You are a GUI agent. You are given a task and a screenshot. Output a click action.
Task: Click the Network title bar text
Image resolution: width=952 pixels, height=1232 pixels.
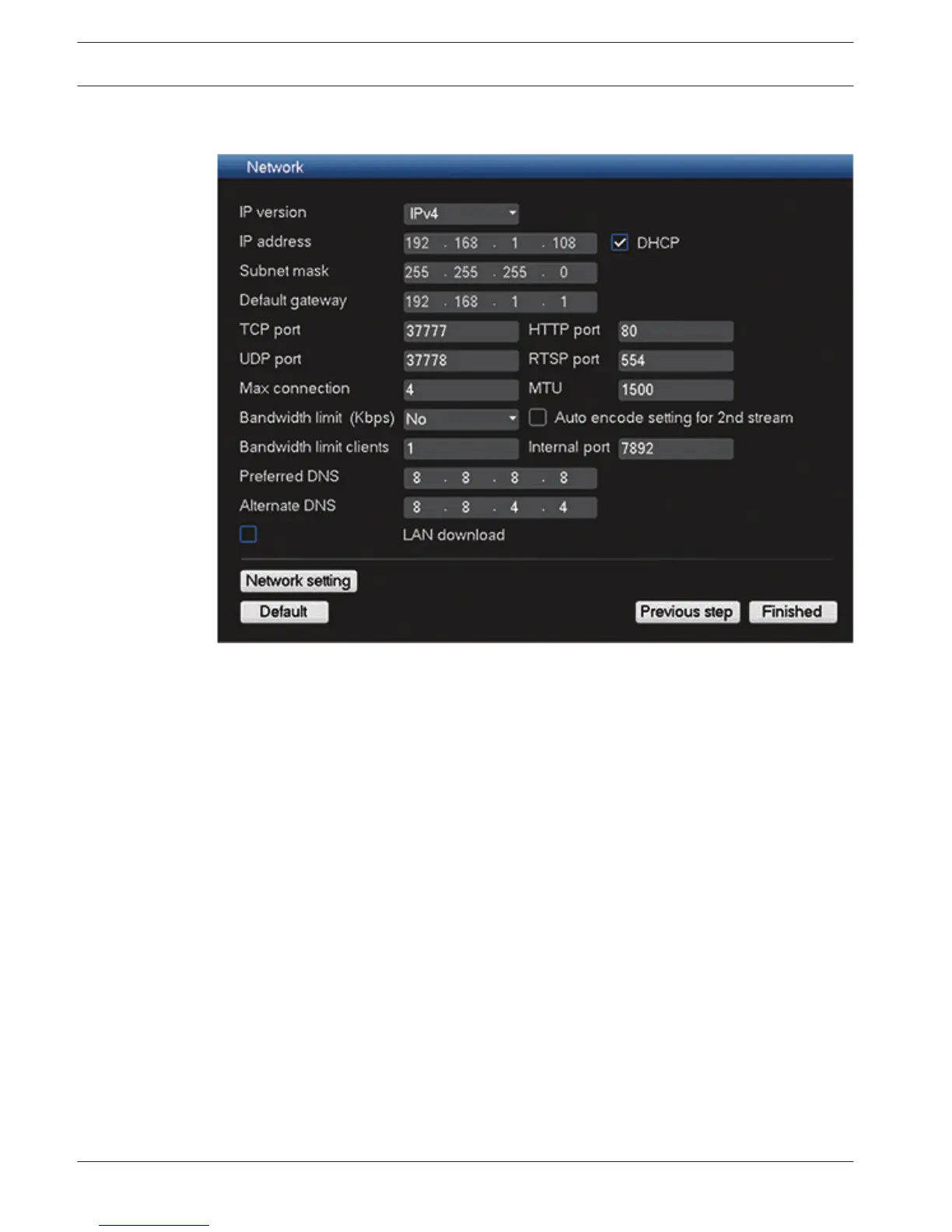click(x=275, y=167)
